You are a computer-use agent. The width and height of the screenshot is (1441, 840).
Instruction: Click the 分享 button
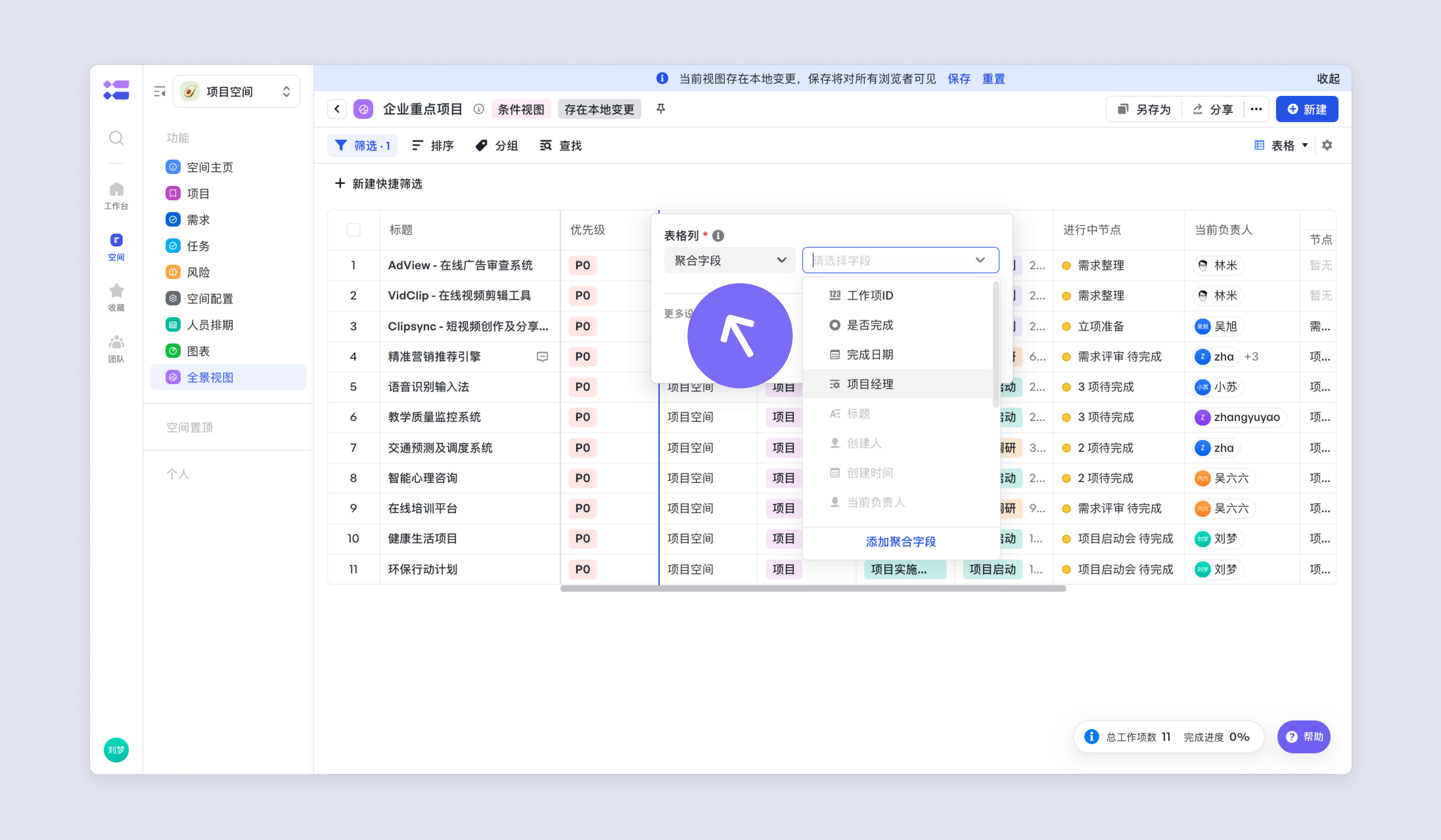point(1213,109)
